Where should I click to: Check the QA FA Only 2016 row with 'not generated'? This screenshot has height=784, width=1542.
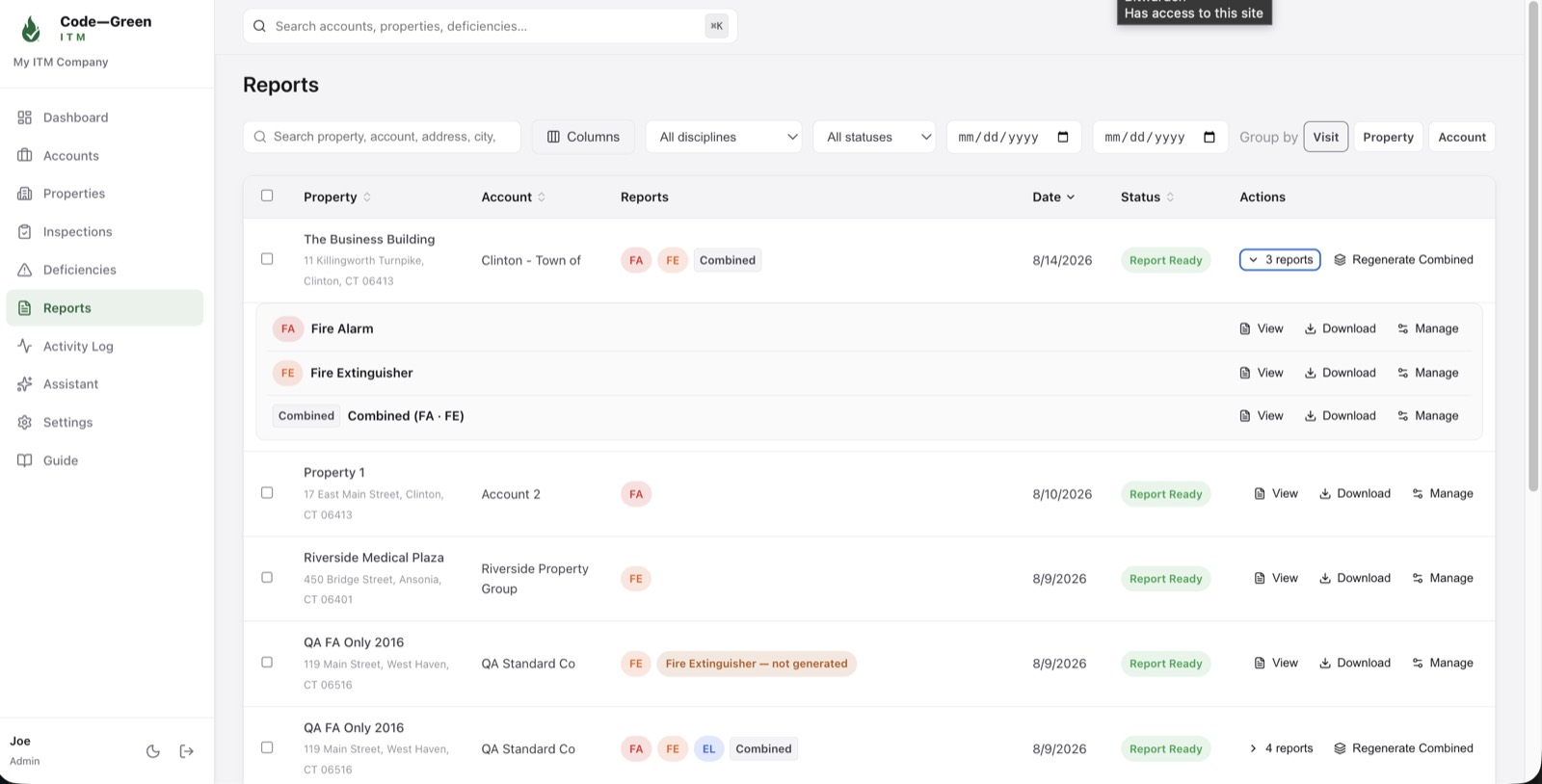click(x=267, y=663)
